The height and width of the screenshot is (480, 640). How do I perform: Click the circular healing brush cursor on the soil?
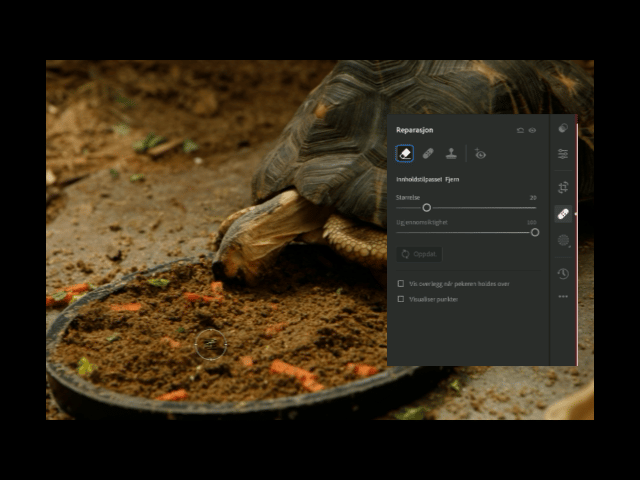pyautogui.click(x=211, y=345)
